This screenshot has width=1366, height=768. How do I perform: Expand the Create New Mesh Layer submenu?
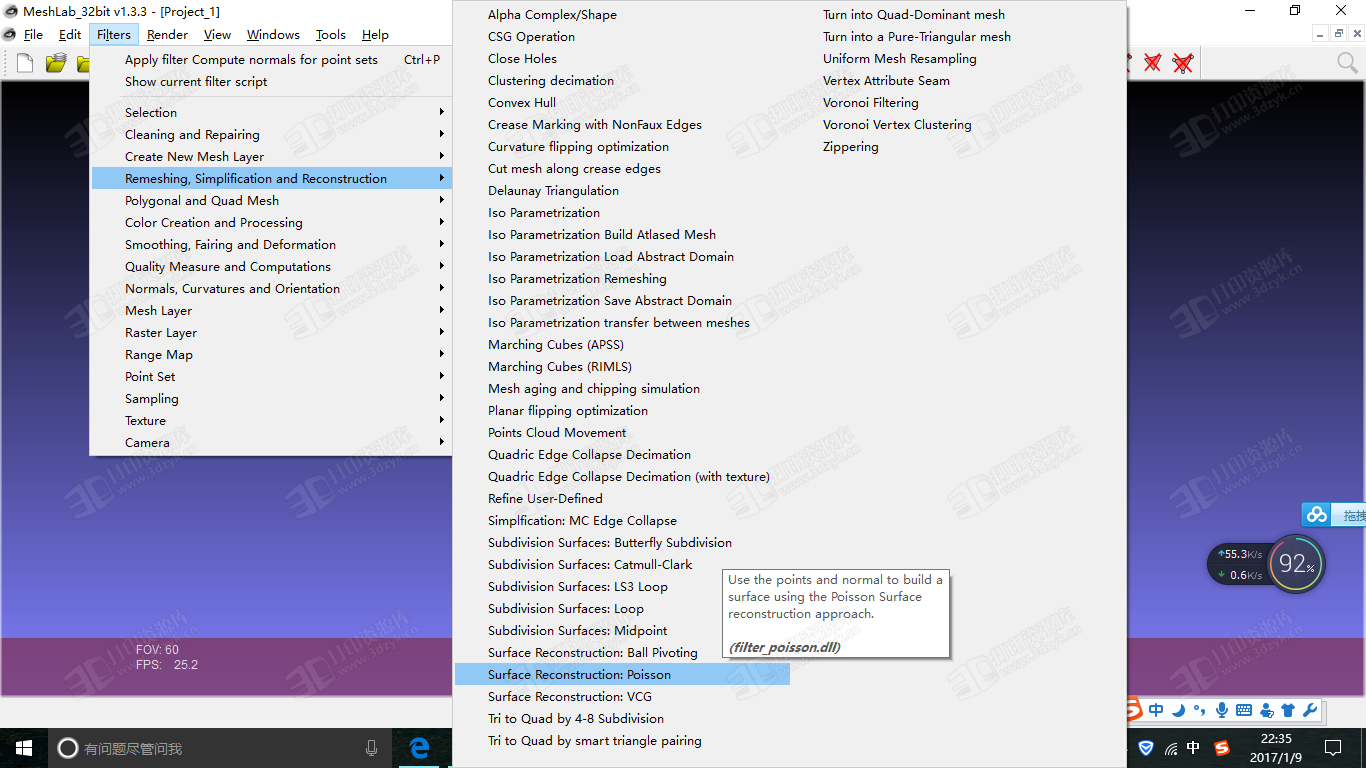[x=271, y=156]
